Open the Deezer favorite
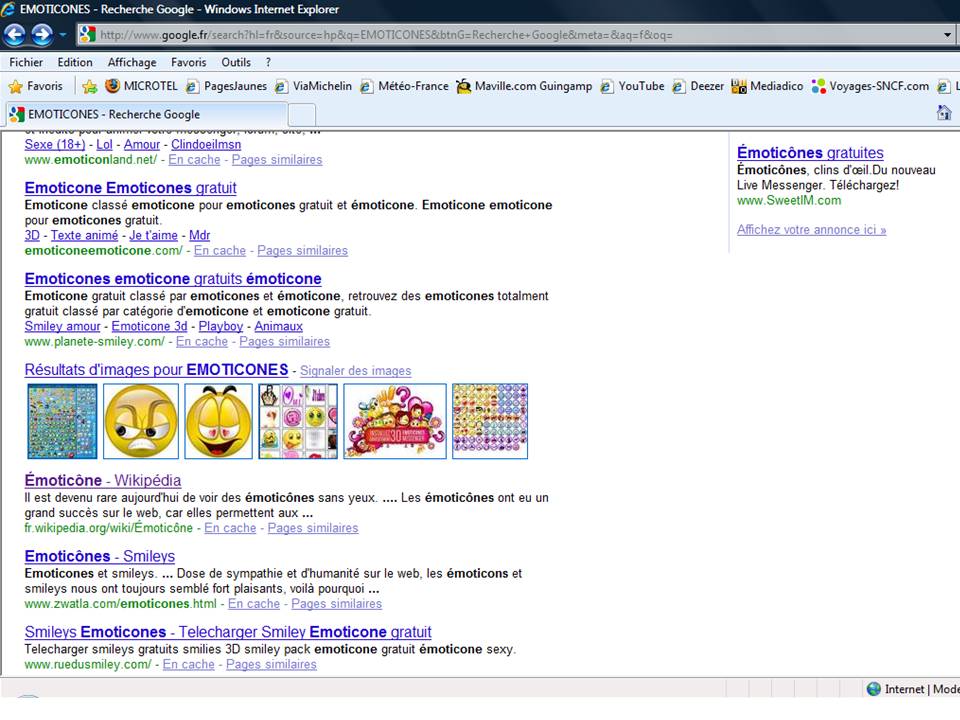The height and width of the screenshot is (720, 960). point(699,86)
